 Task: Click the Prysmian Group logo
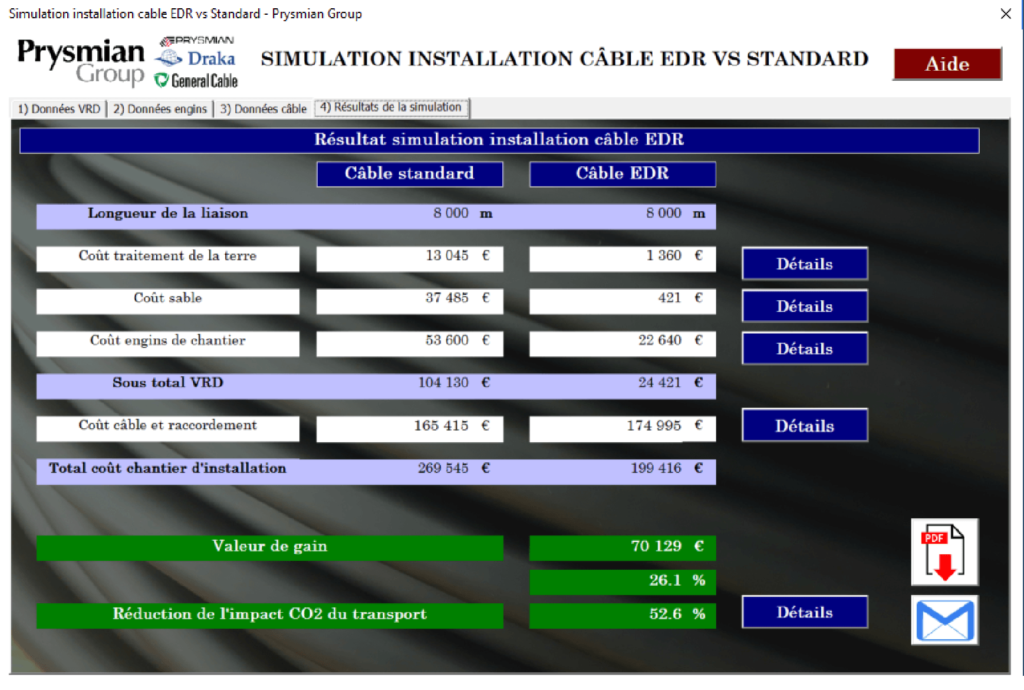point(81,62)
